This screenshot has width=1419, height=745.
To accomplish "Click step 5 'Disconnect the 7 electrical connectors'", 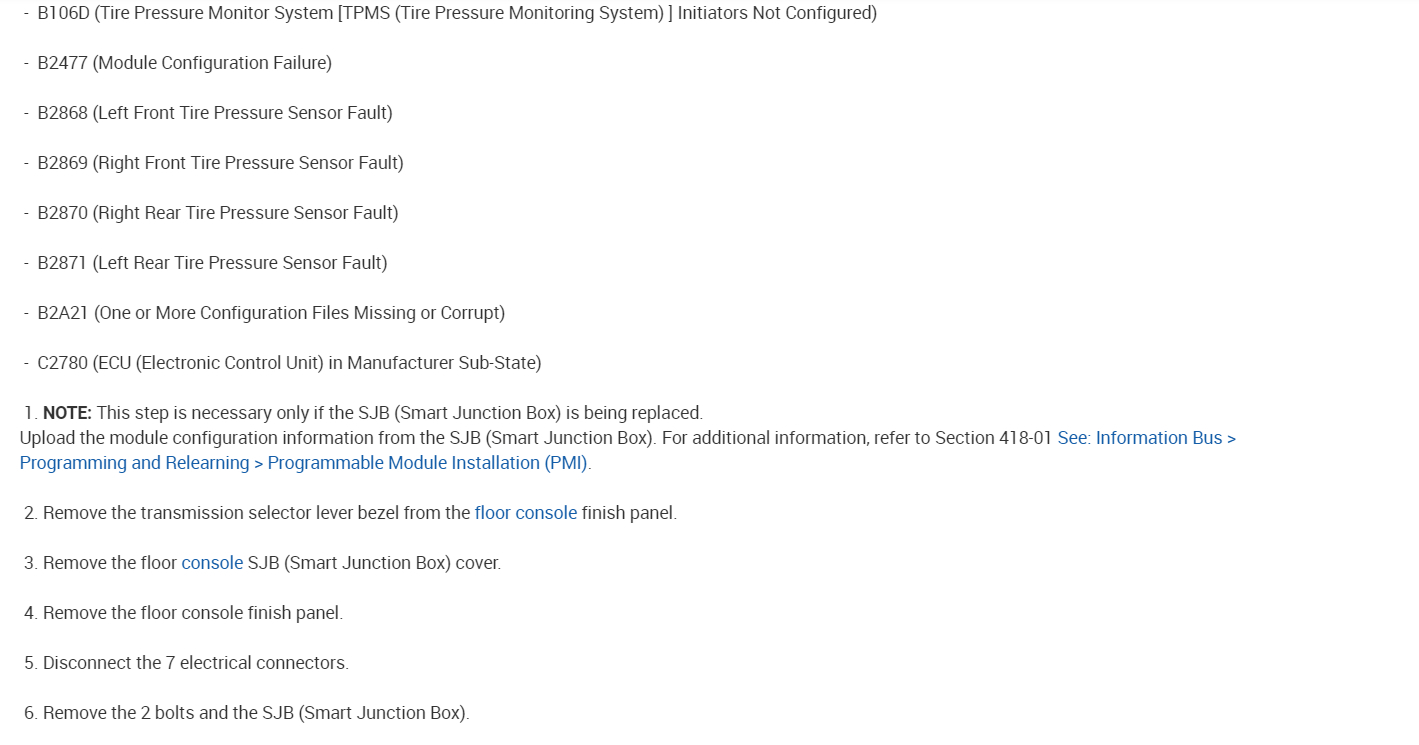I will (195, 663).
